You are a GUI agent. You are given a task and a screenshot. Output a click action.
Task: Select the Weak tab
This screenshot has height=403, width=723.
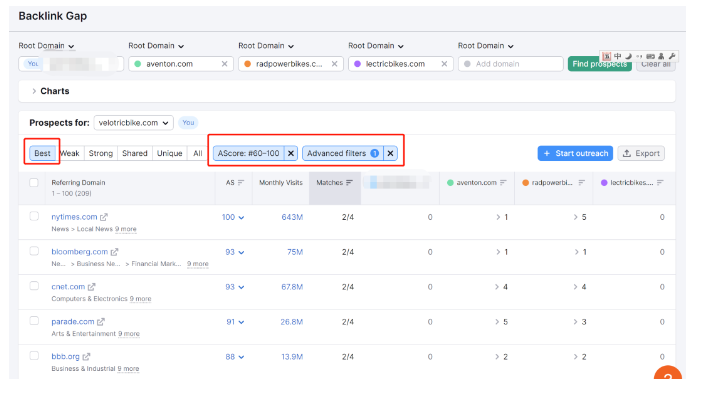(70, 153)
